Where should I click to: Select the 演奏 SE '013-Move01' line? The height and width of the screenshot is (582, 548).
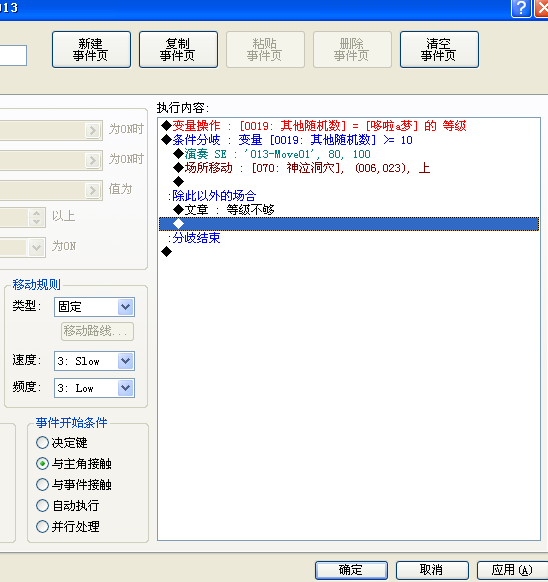tap(349, 154)
